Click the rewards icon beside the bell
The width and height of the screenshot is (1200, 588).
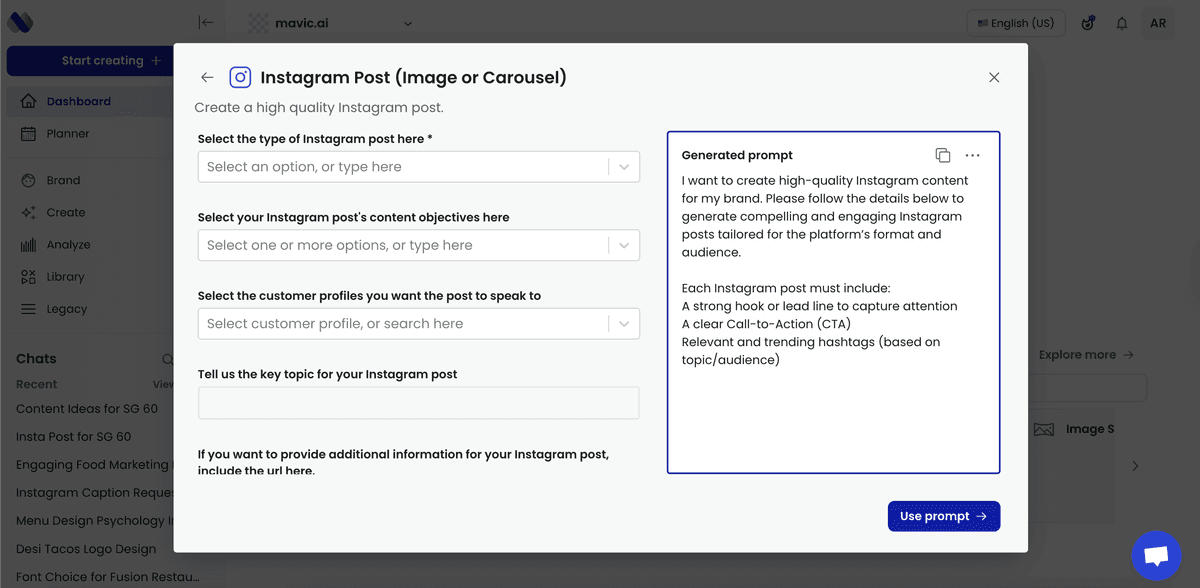pyautogui.click(x=1088, y=23)
